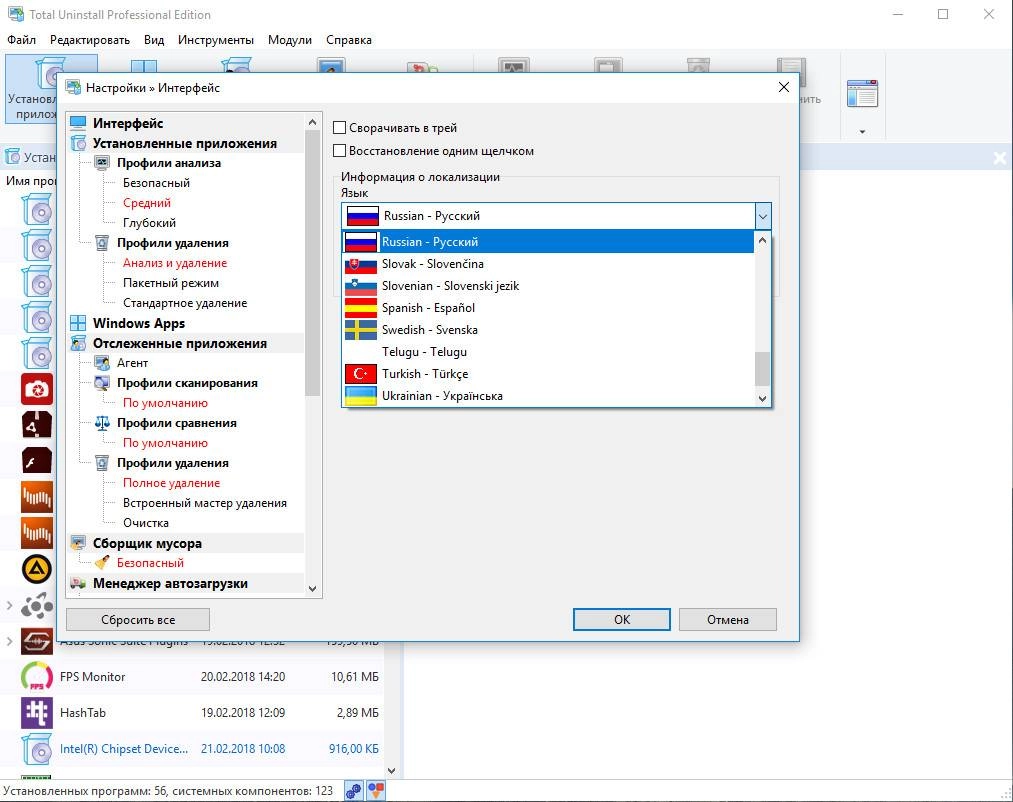
Task: Click the yellow circle triangle app icon
Action: (37, 569)
